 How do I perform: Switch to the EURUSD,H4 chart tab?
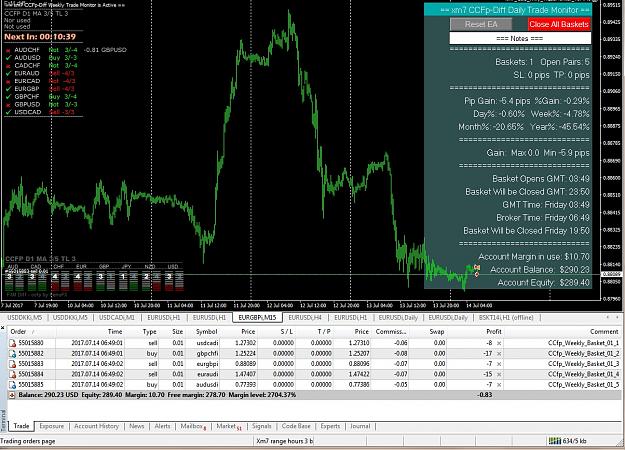pos(305,318)
